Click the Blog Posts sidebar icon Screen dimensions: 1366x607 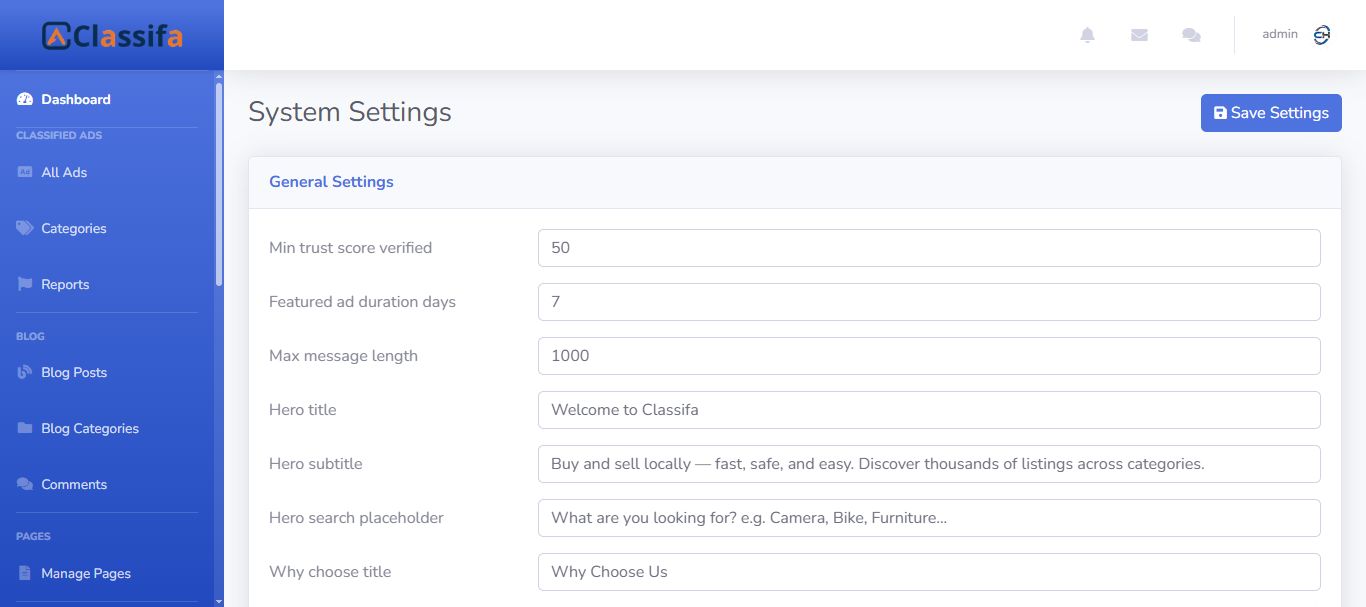tap(25, 372)
